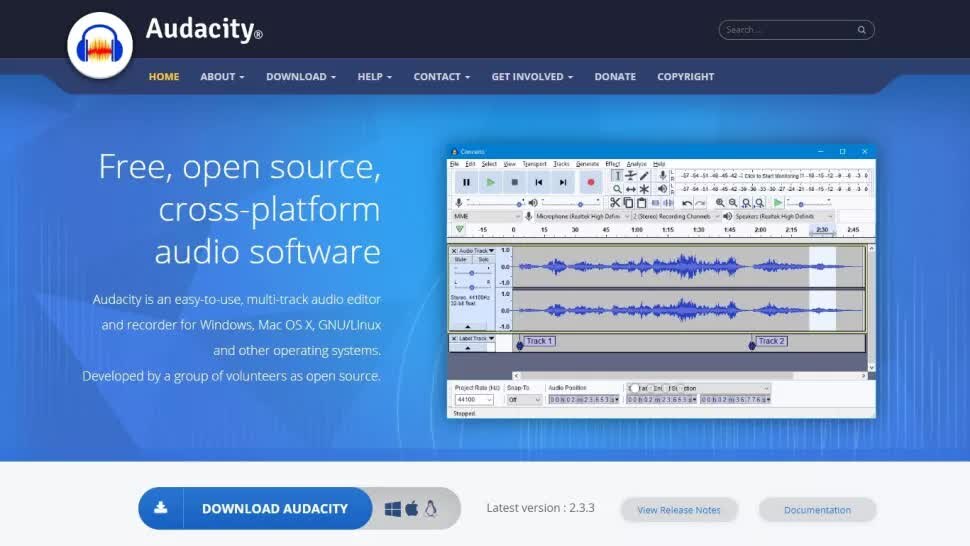This screenshot has height=546, width=970.
Task: Choose the Windows logo icon
Action: point(392,509)
